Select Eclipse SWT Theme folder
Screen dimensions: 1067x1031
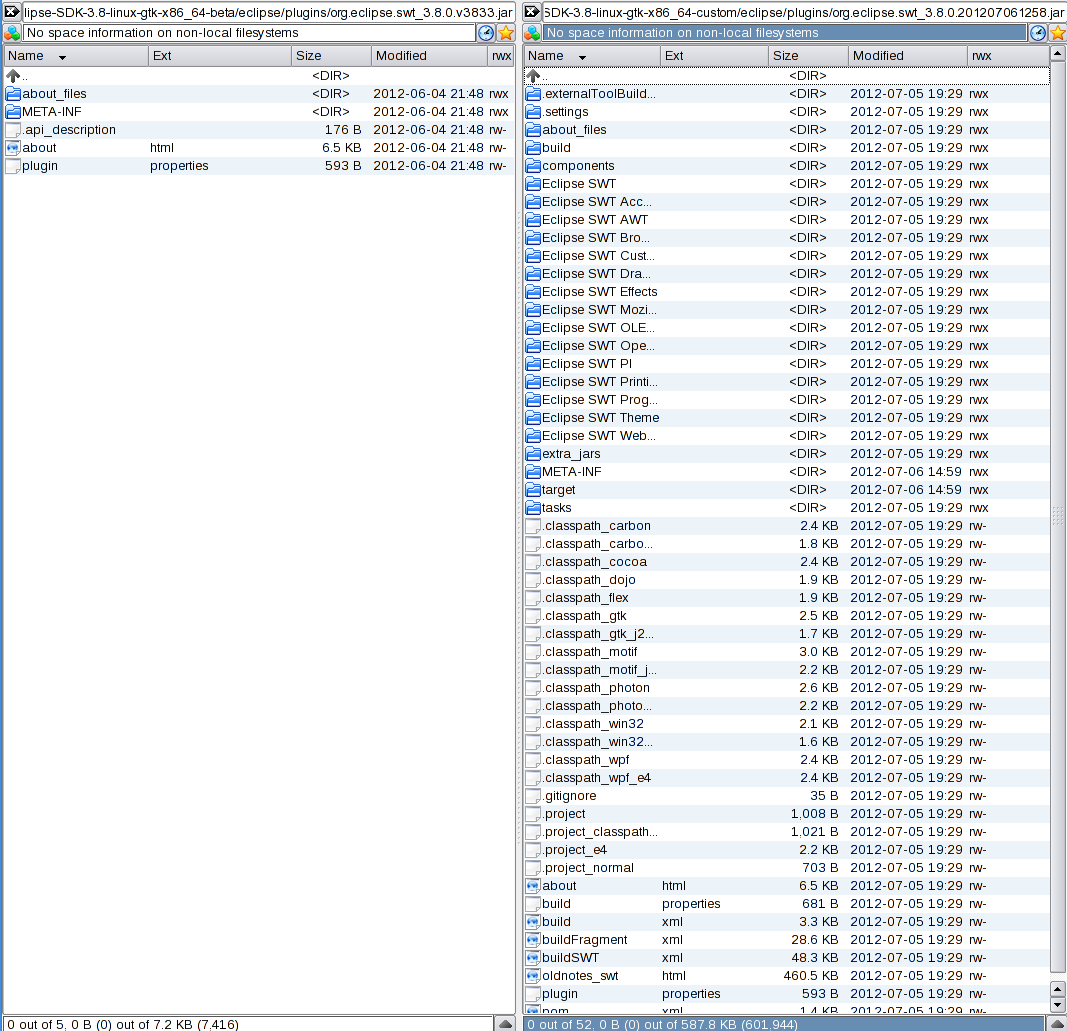tap(787, 418)
